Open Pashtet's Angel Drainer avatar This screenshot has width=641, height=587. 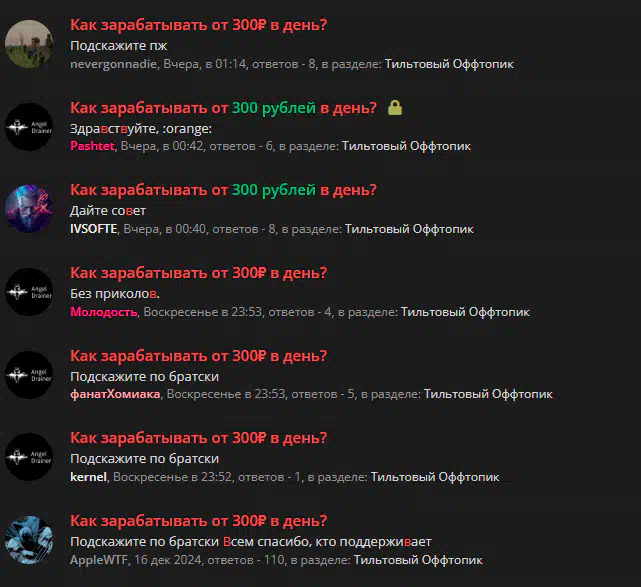(x=29, y=127)
